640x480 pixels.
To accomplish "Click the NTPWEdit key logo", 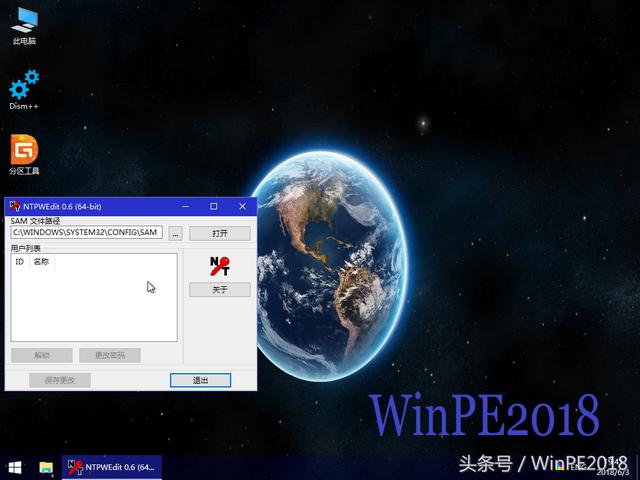I will click(220, 266).
